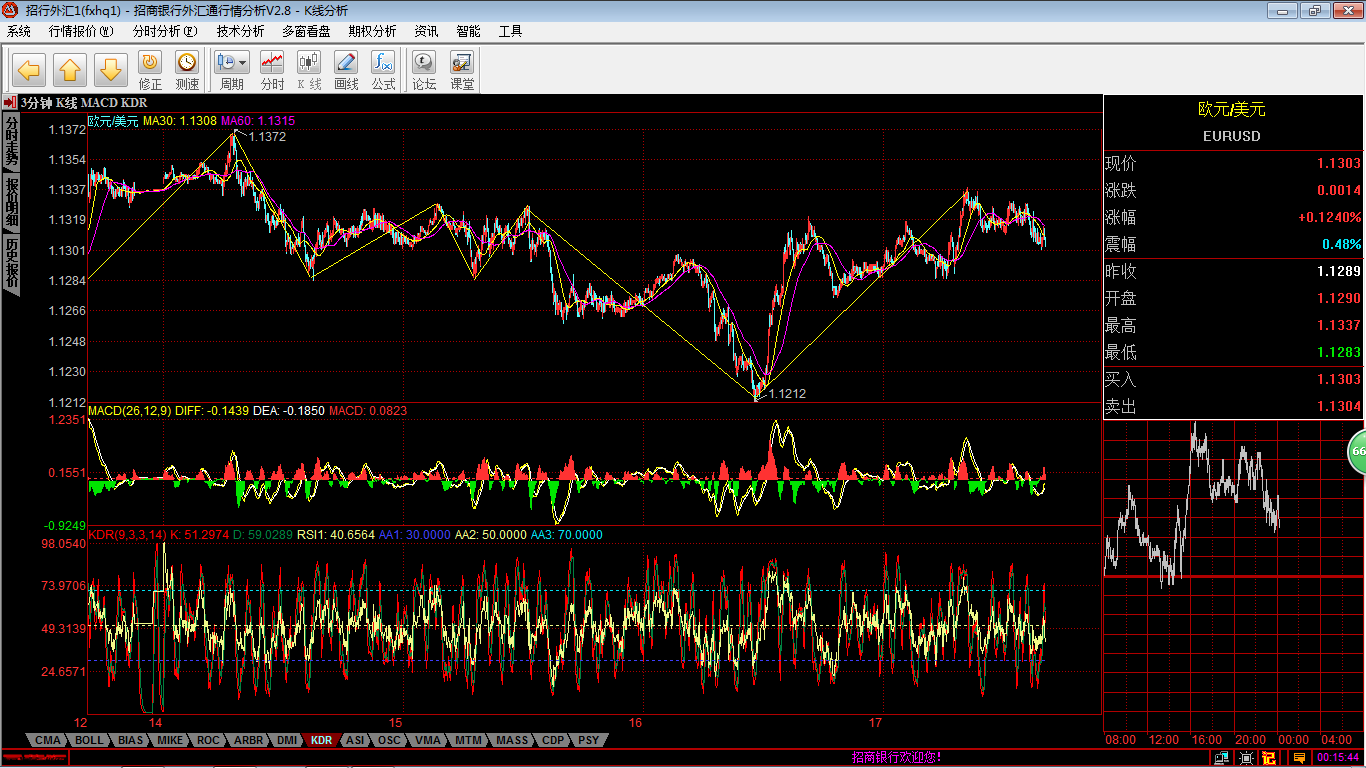Open the 技术分析 menu

[240, 31]
